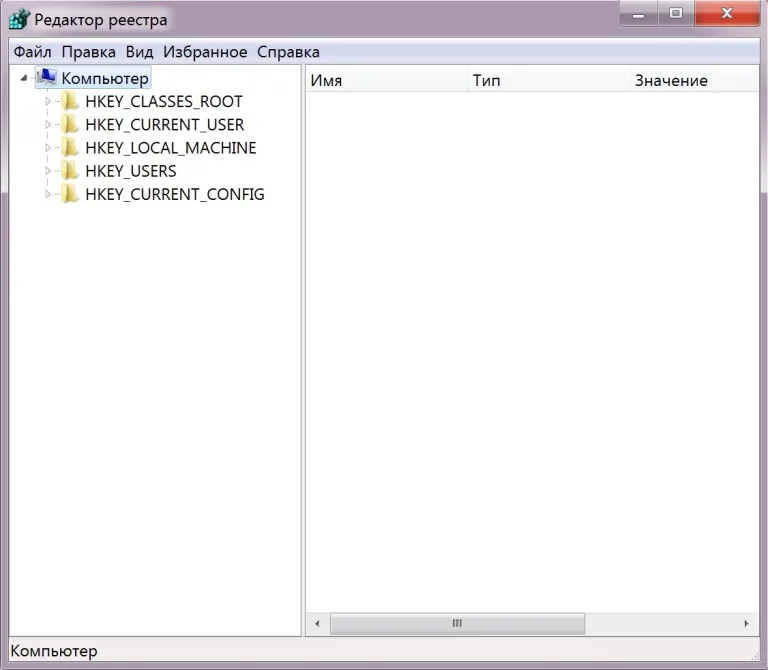Open the Правка menu
Image resolution: width=768 pixels, height=670 pixels.
[x=89, y=52]
